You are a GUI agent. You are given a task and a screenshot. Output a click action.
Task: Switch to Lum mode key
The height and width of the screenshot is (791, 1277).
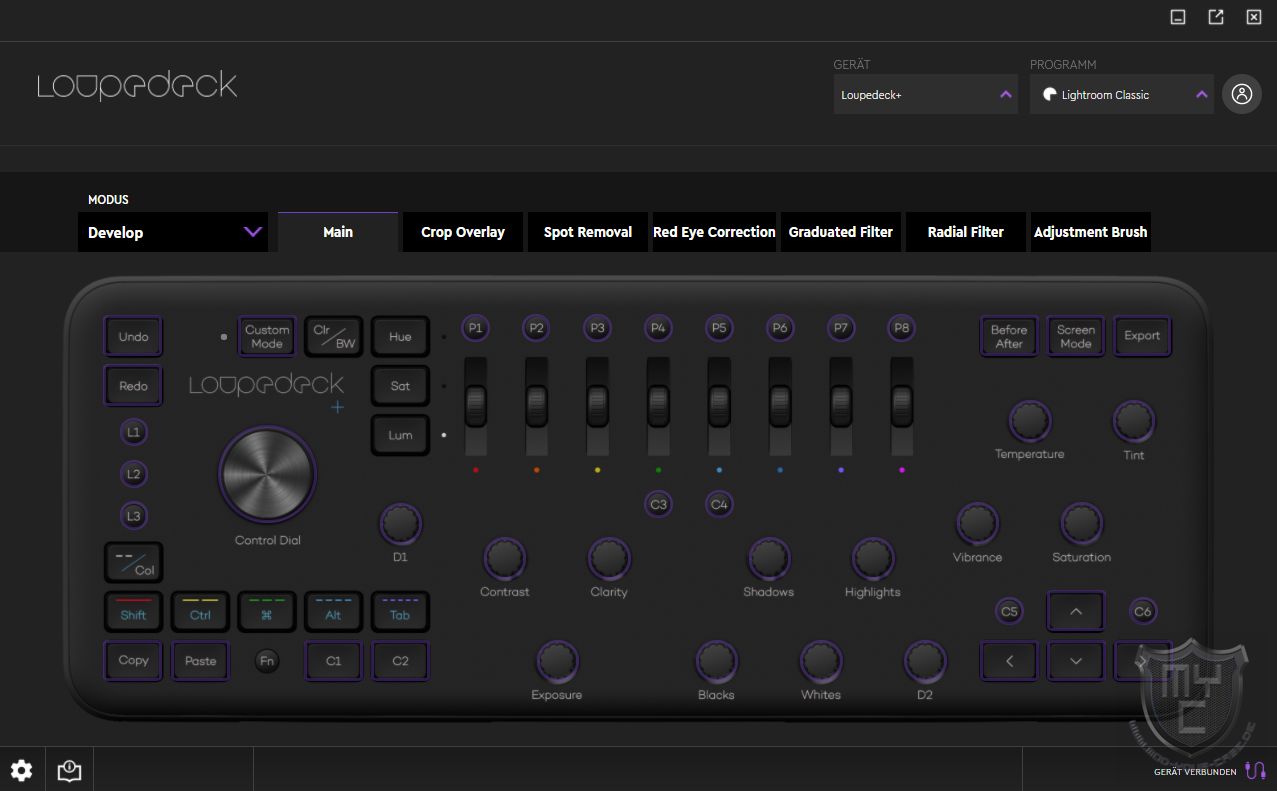pyautogui.click(x=400, y=434)
